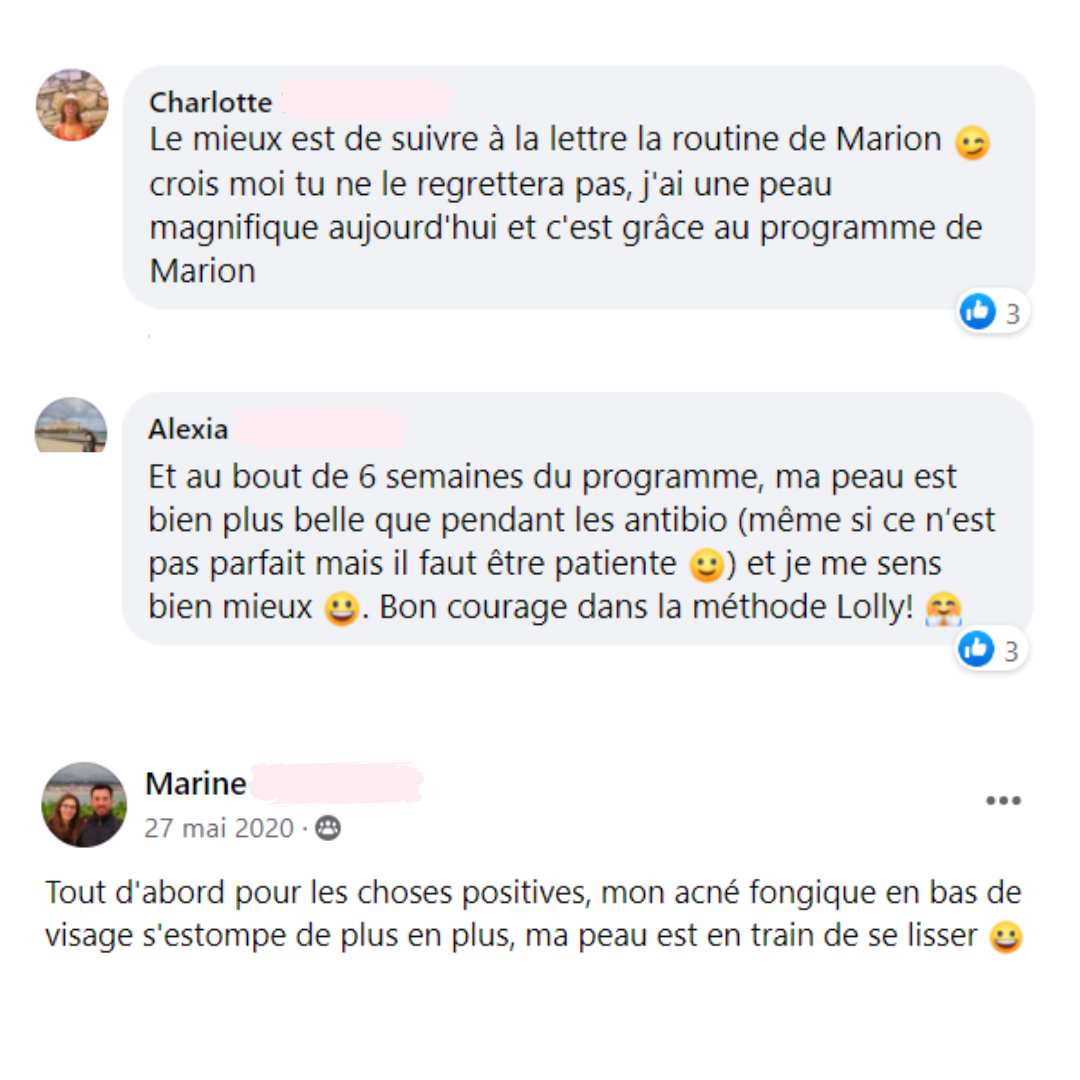Open Charlotte's profile picture
The width and height of the screenshot is (1080, 1080).
tap(72, 105)
